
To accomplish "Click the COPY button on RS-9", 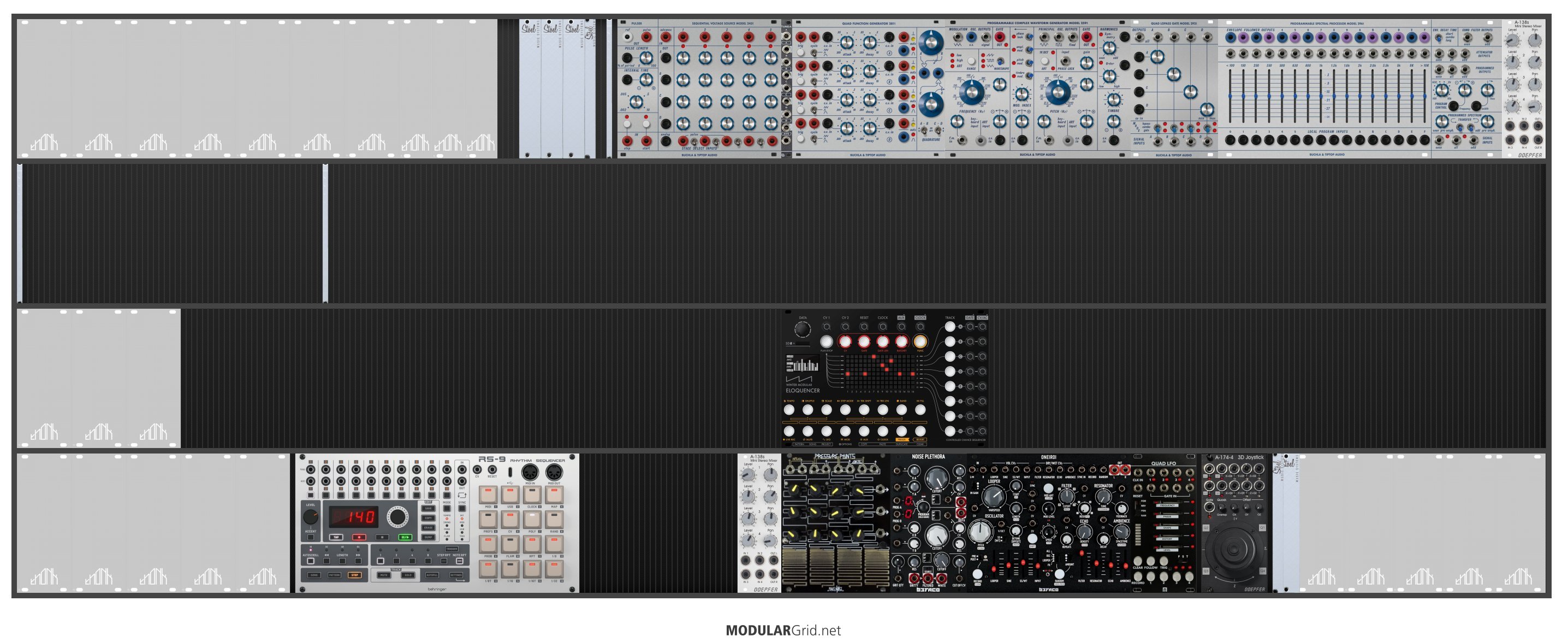I will [x=429, y=518].
